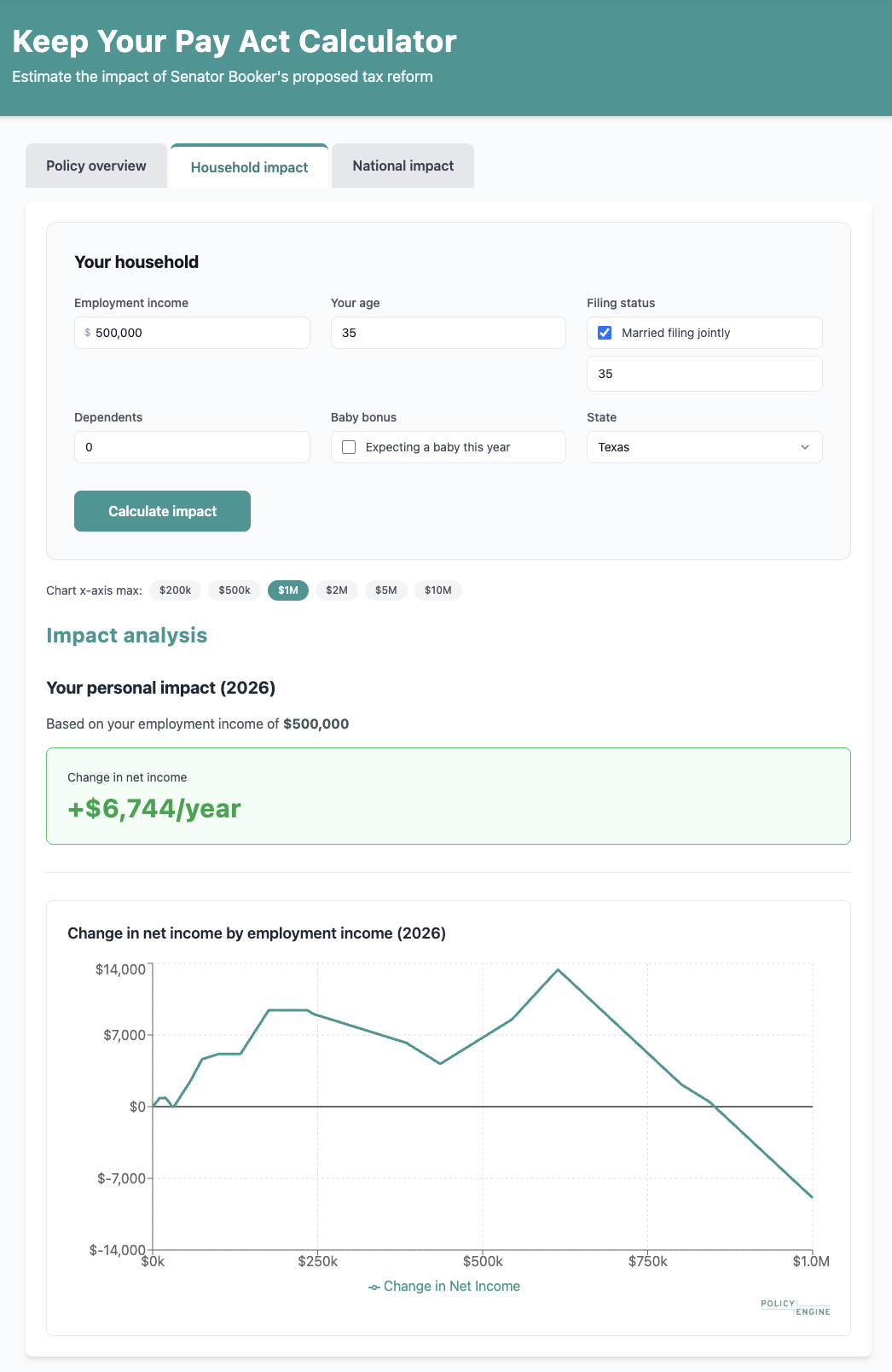Set chart x-axis max to $200k

(176, 590)
